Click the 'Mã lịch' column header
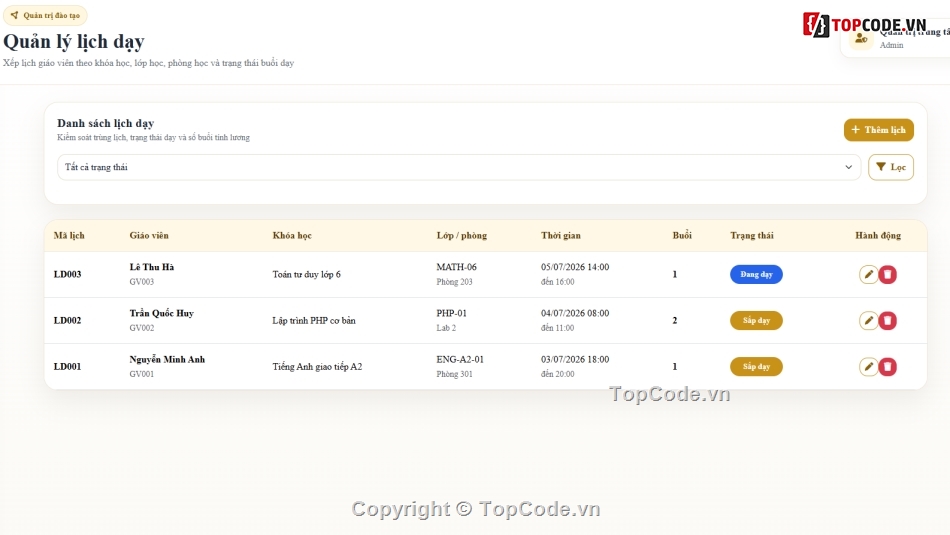Viewport: 950px width, 535px height. [x=69, y=236]
